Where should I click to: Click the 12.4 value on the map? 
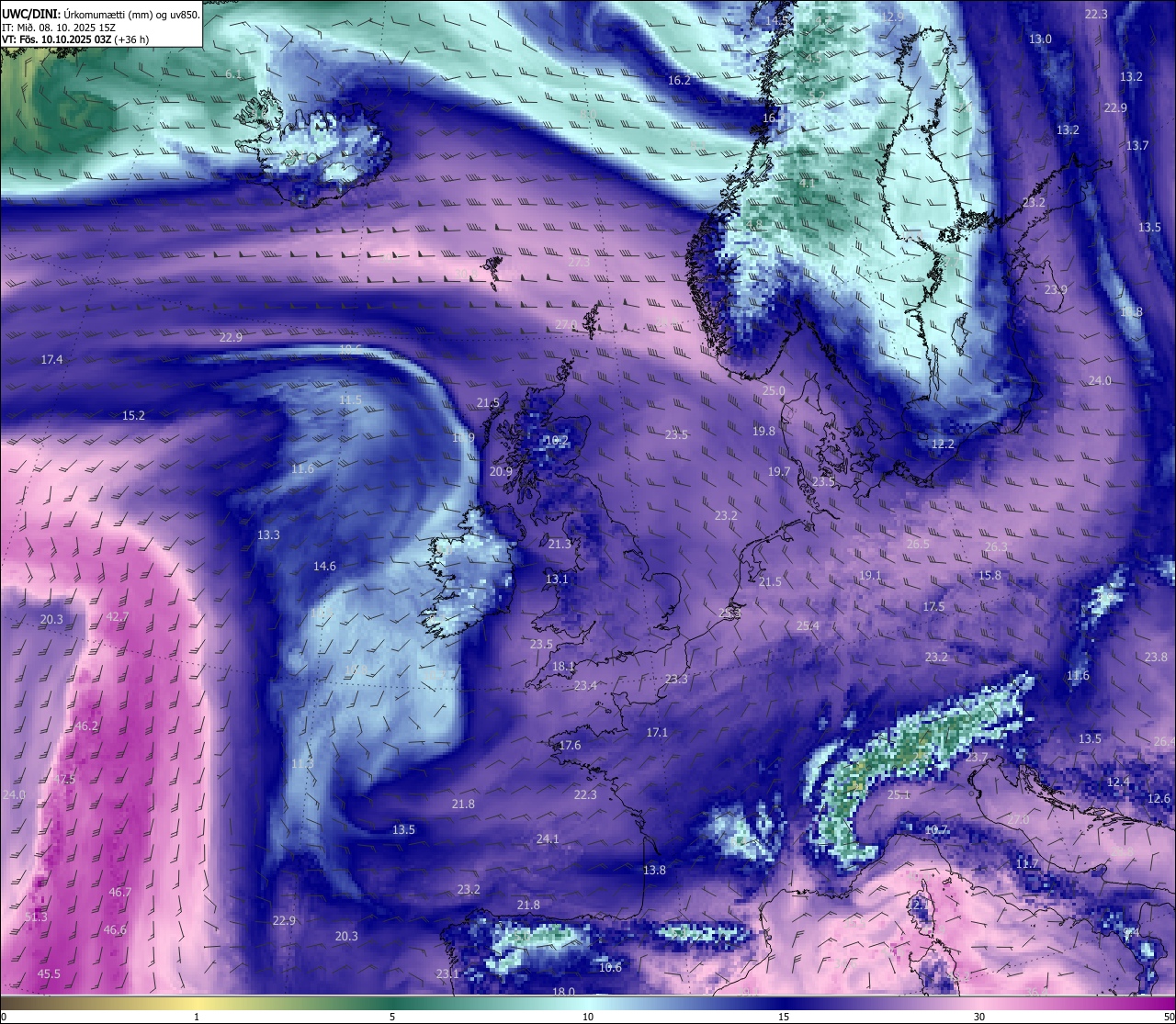1118,782
